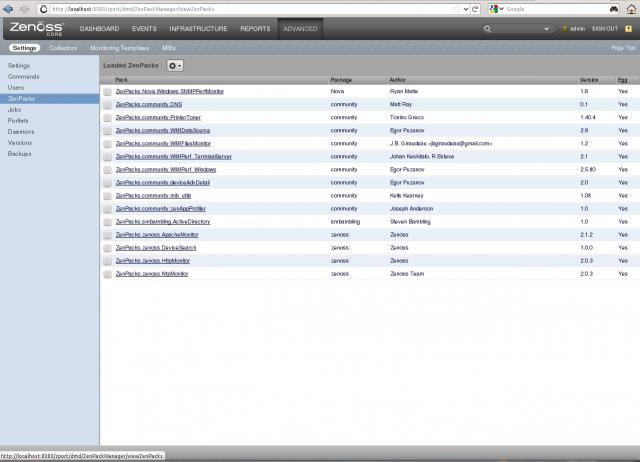Click the Pack column header

coord(121,80)
